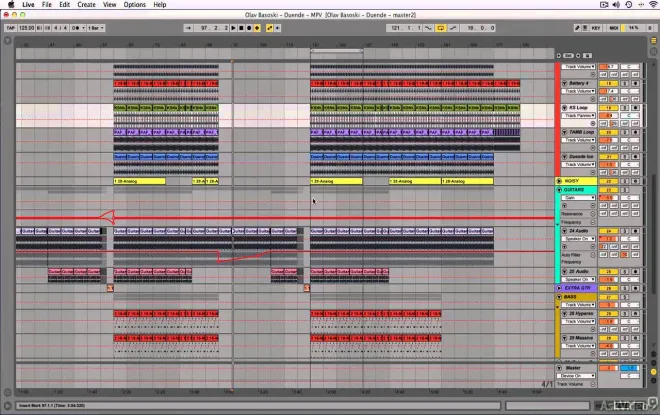The width and height of the screenshot is (660, 415).
Task: Click the volume speaker icon in menu bar
Action: point(616,5)
